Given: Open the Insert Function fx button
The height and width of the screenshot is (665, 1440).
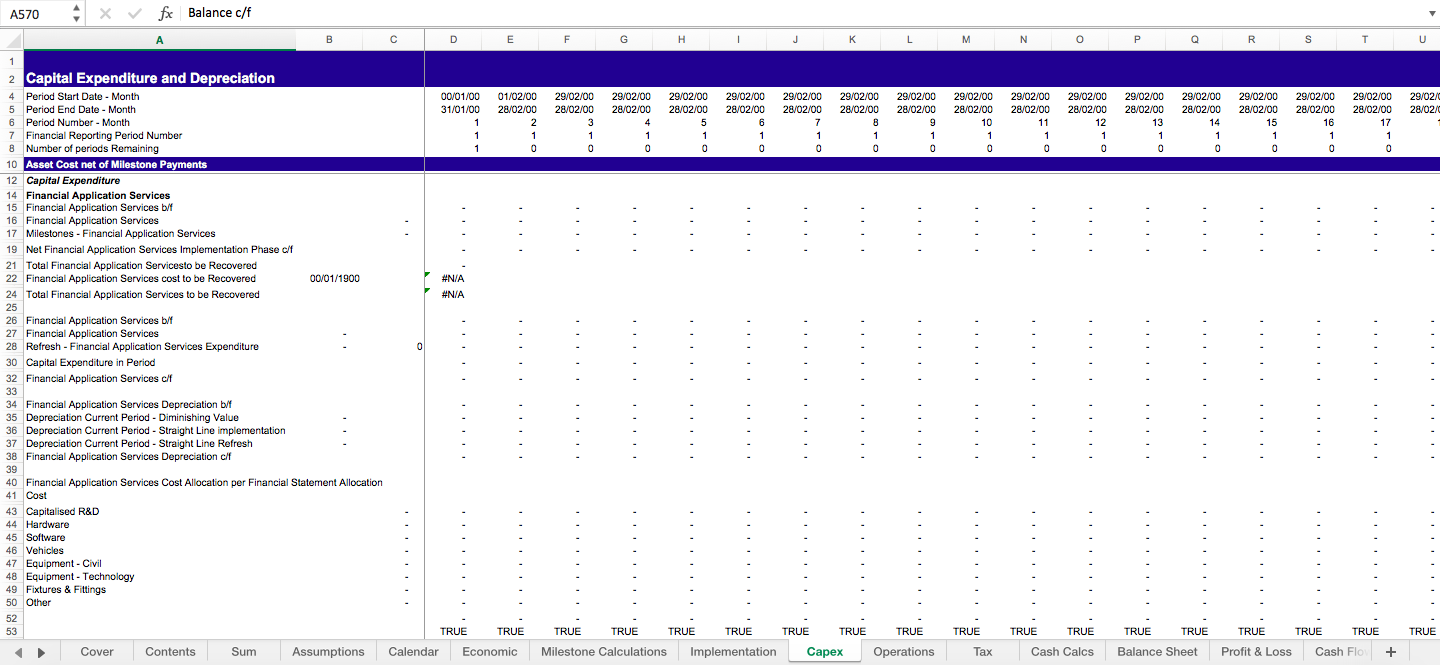Looking at the screenshot, I should [x=166, y=14].
